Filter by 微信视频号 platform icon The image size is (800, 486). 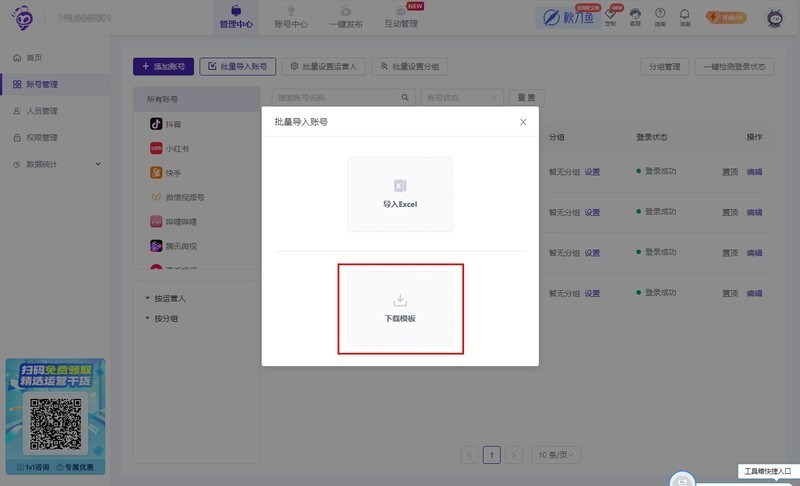click(156, 197)
